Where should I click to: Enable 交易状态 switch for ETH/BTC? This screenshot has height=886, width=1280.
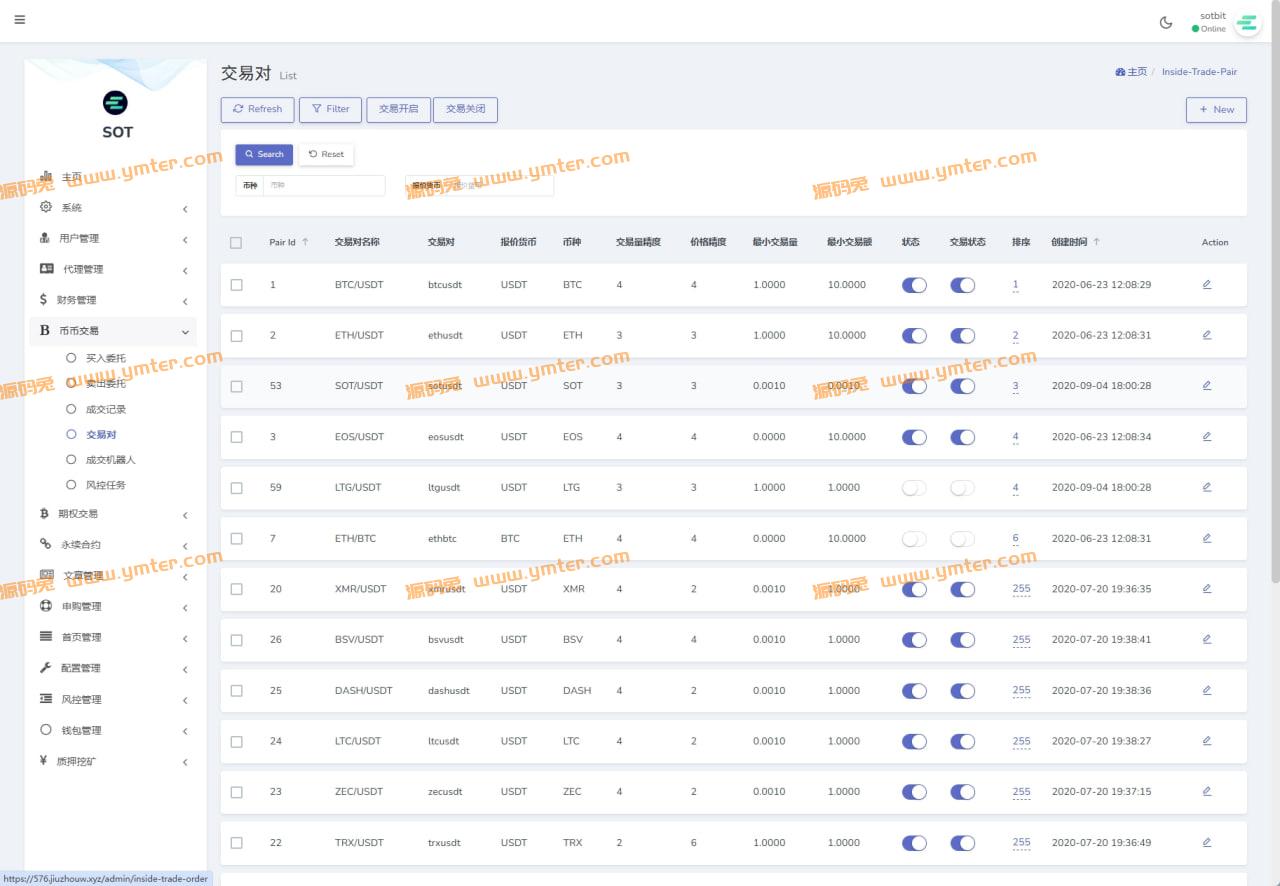(x=962, y=538)
